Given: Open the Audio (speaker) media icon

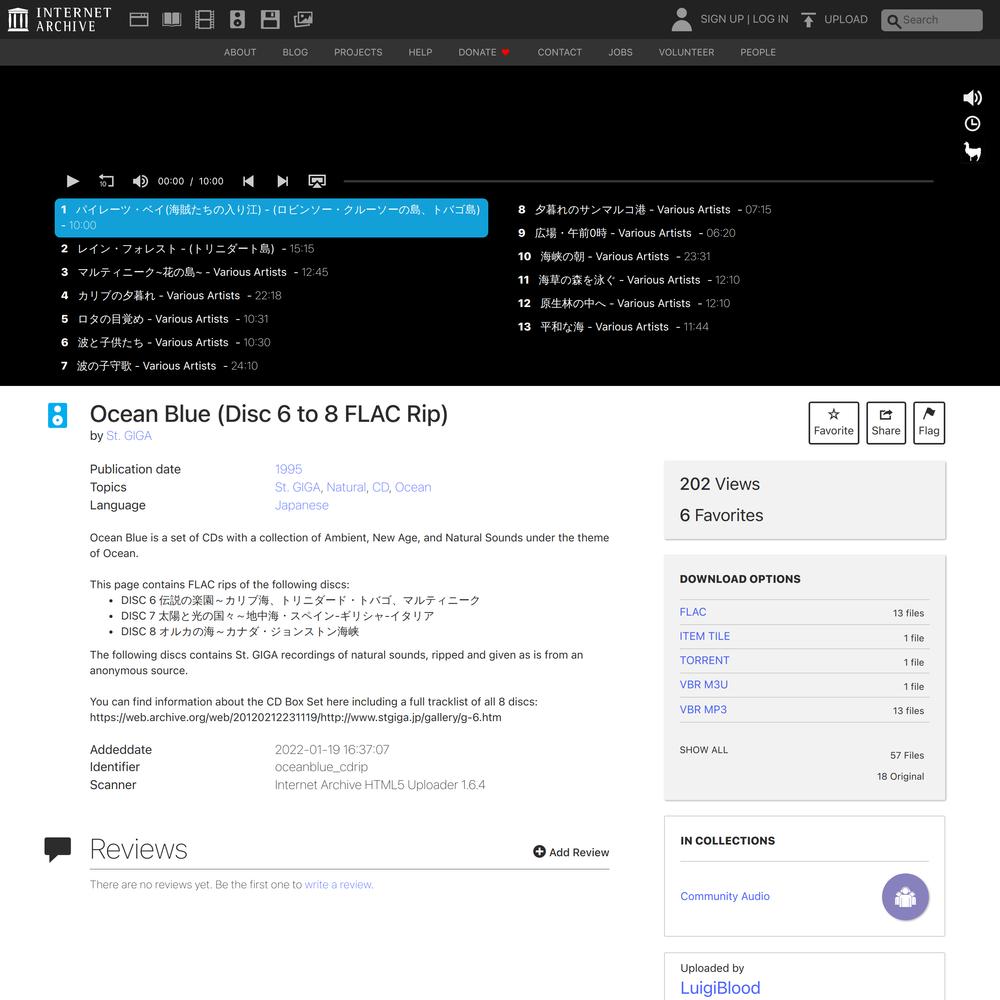Looking at the screenshot, I should click(237, 19).
